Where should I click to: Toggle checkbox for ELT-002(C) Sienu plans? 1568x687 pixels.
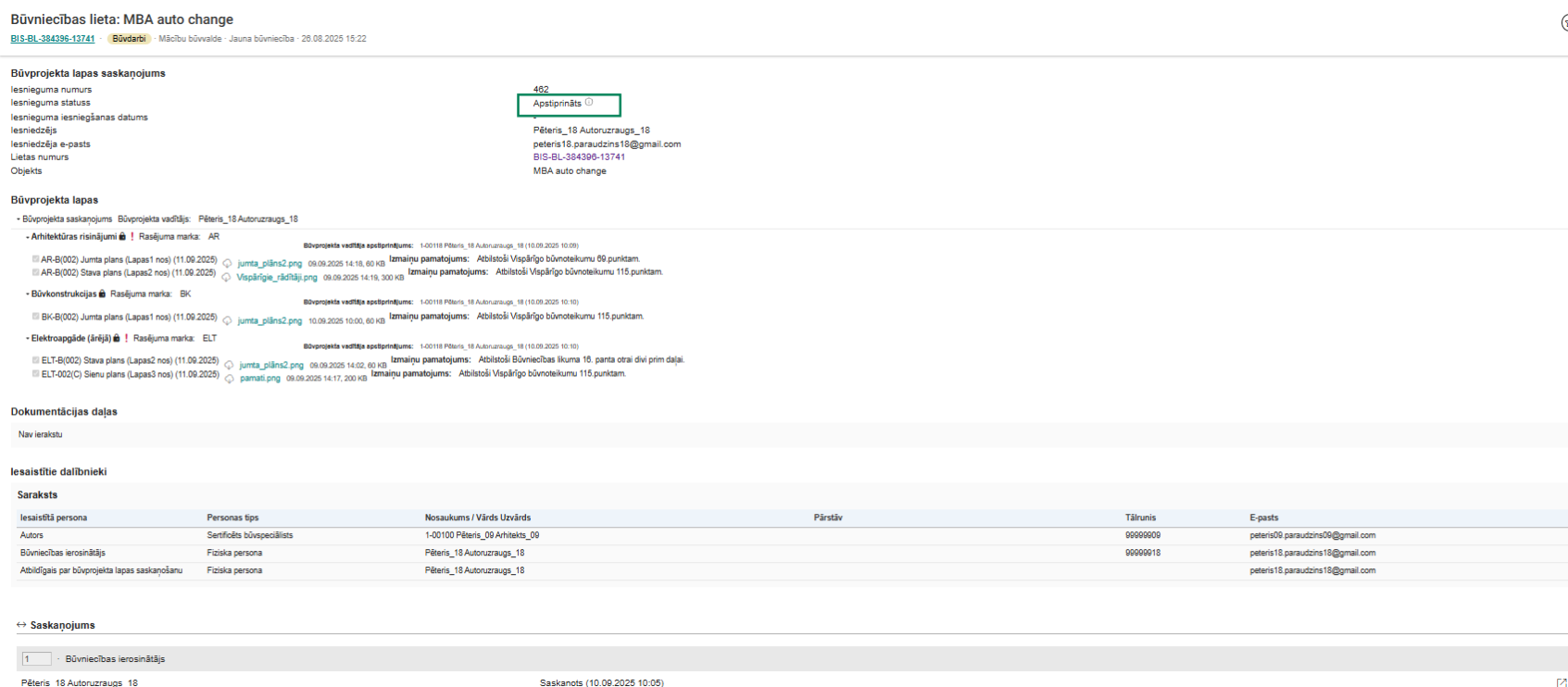(x=36, y=374)
